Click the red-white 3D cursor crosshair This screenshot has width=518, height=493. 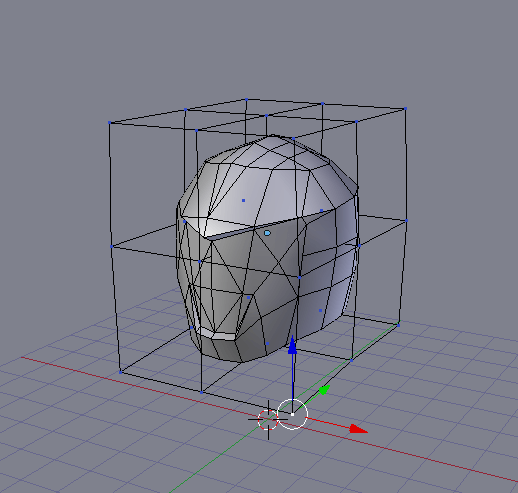268,420
